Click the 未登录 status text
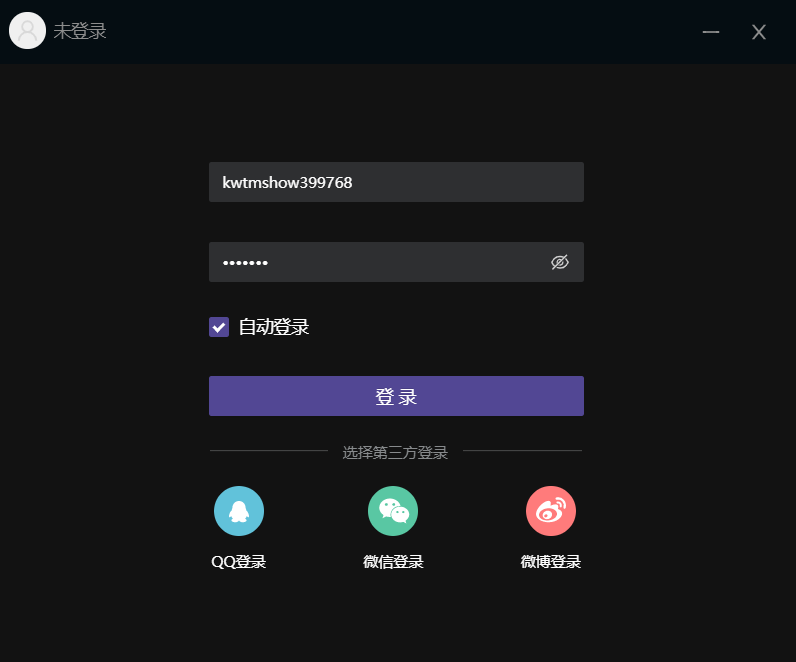 click(80, 31)
